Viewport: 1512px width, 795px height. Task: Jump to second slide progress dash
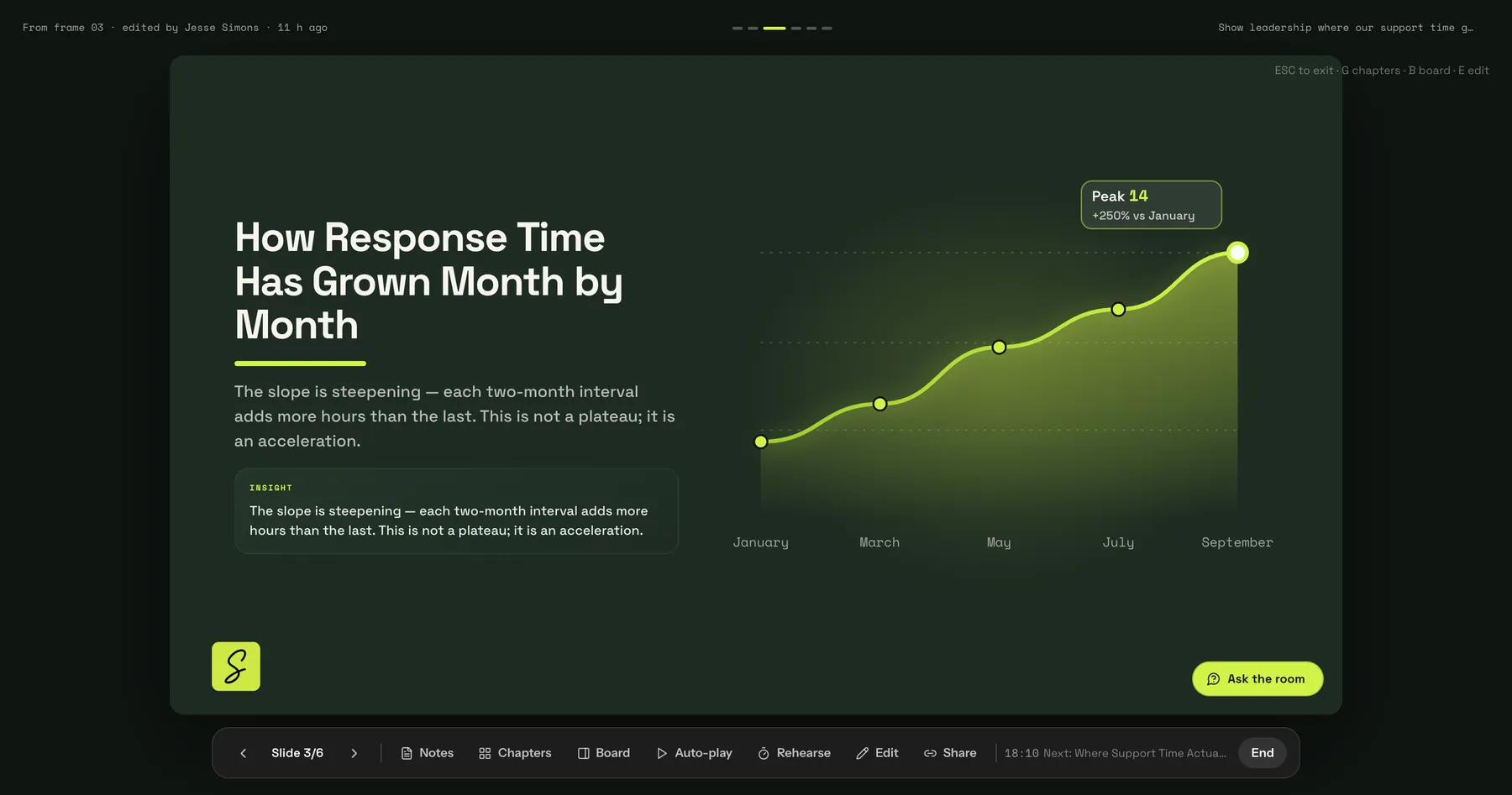(753, 28)
